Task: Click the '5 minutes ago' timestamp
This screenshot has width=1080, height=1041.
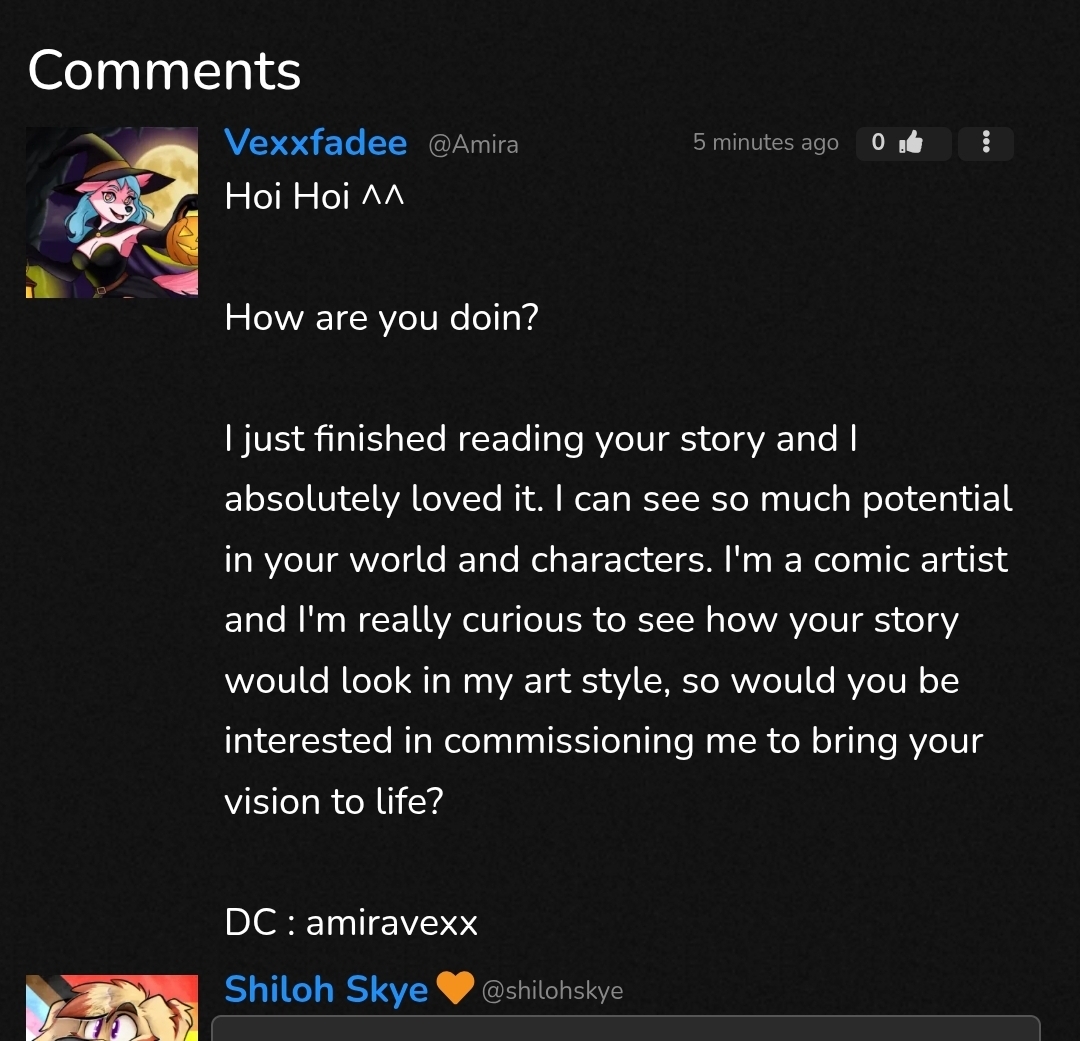Action: (765, 143)
